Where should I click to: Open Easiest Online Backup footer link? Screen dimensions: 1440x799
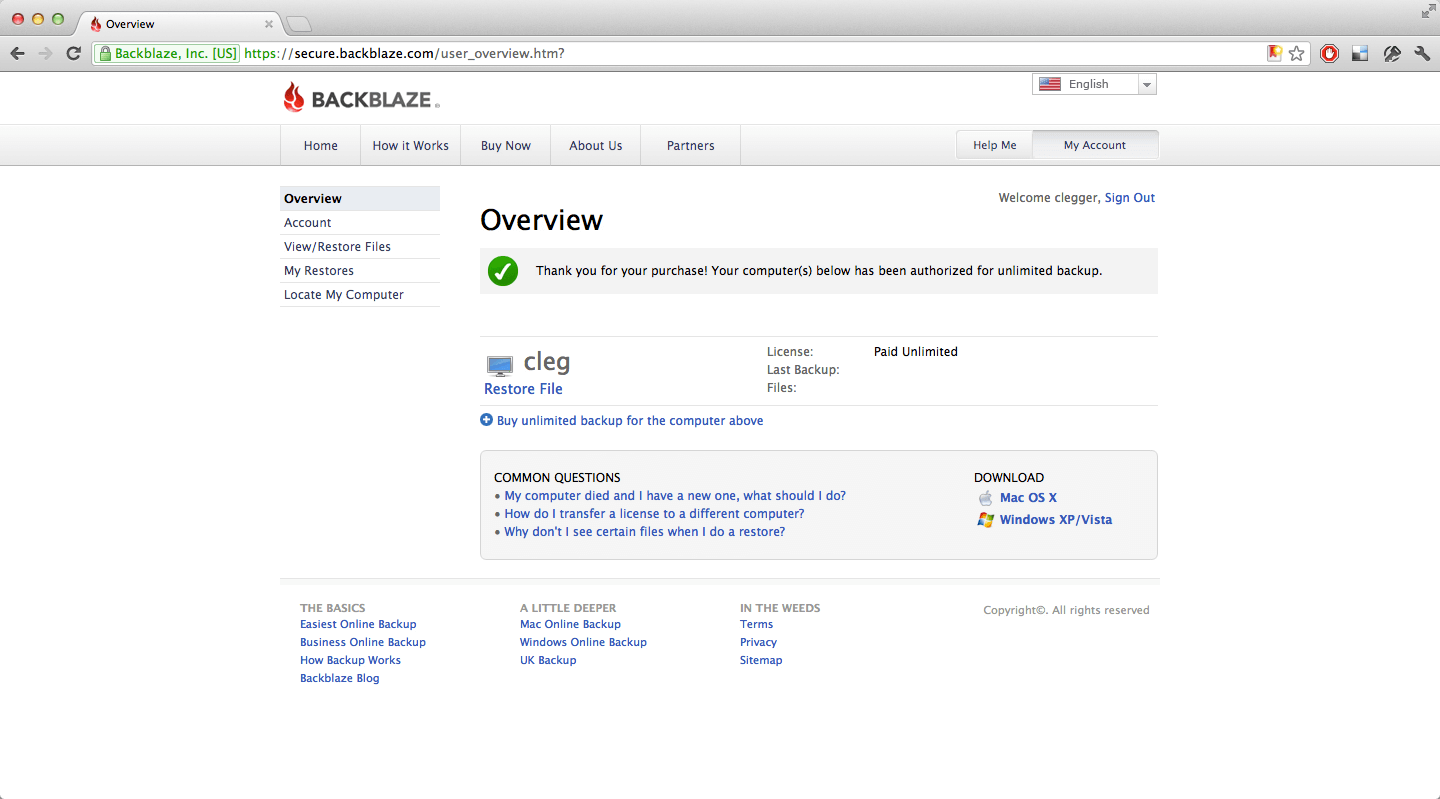coord(358,624)
